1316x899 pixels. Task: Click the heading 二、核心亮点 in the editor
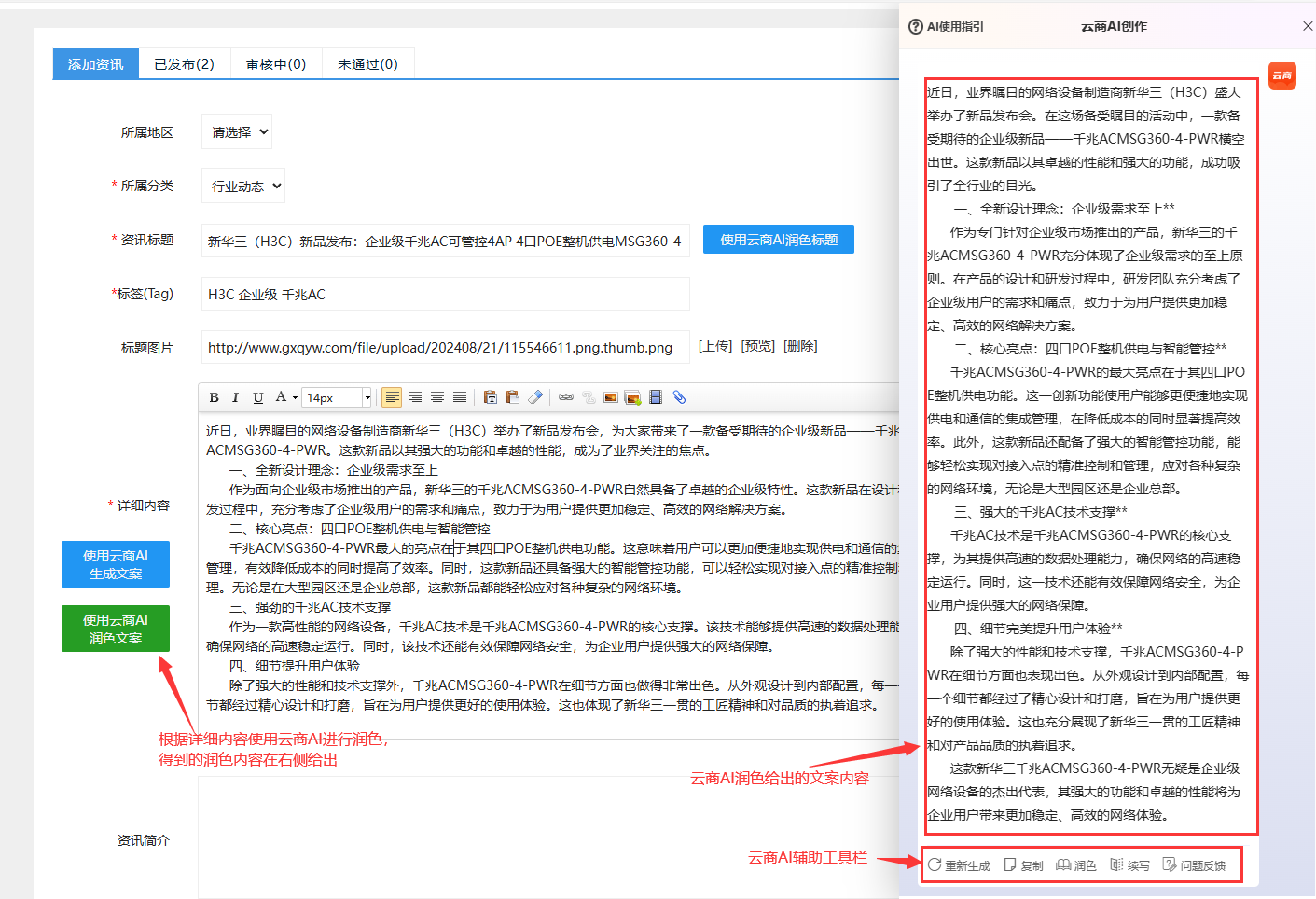tap(359, 529)
